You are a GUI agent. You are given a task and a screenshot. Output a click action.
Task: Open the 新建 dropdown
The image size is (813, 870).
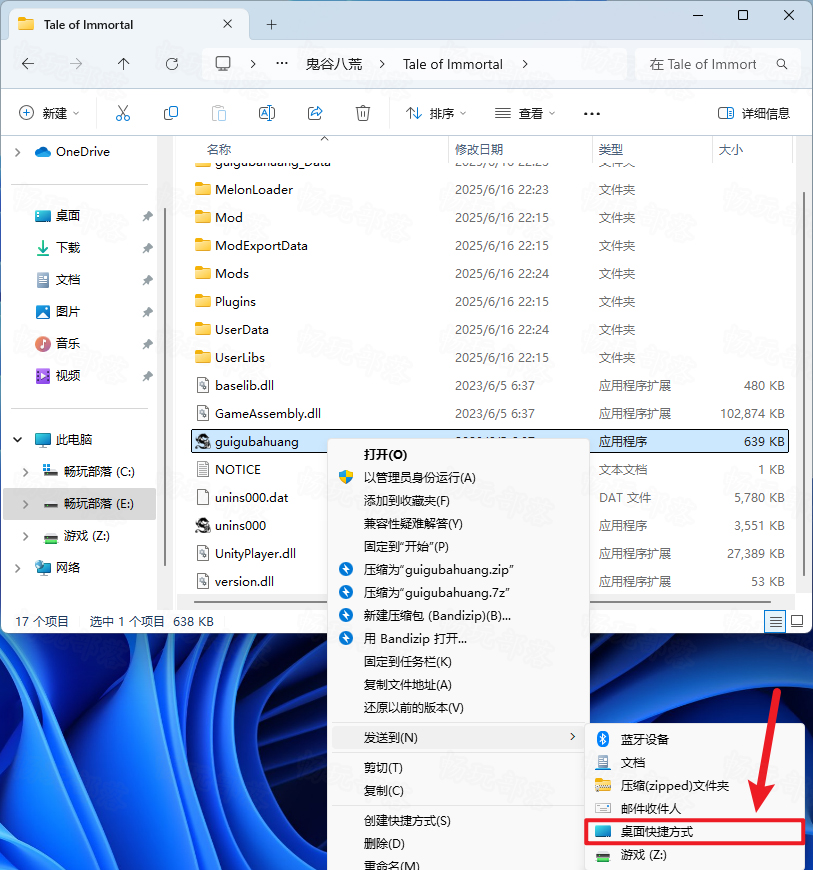point(49,113)
